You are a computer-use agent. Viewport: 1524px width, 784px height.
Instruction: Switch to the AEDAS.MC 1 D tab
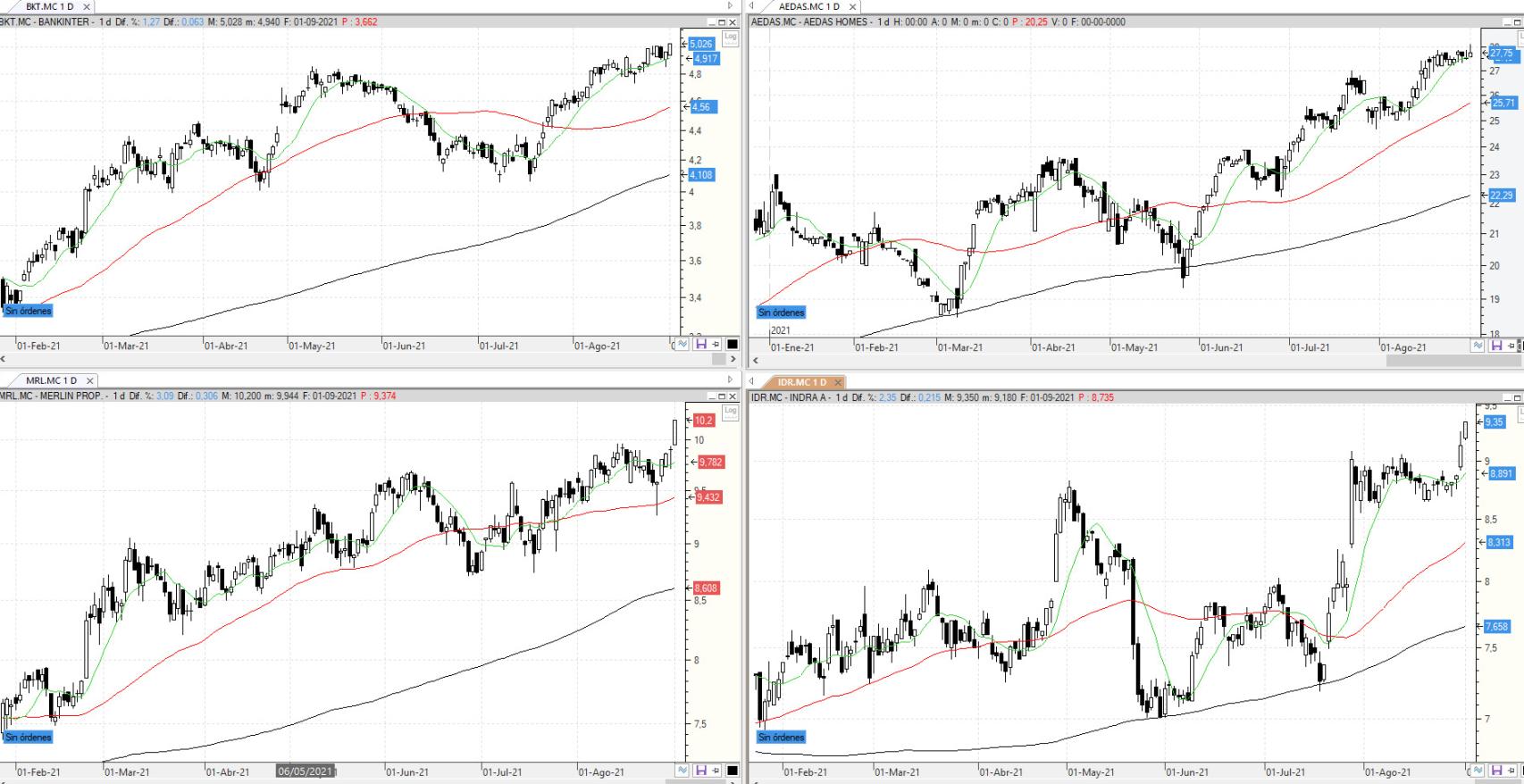808,6
